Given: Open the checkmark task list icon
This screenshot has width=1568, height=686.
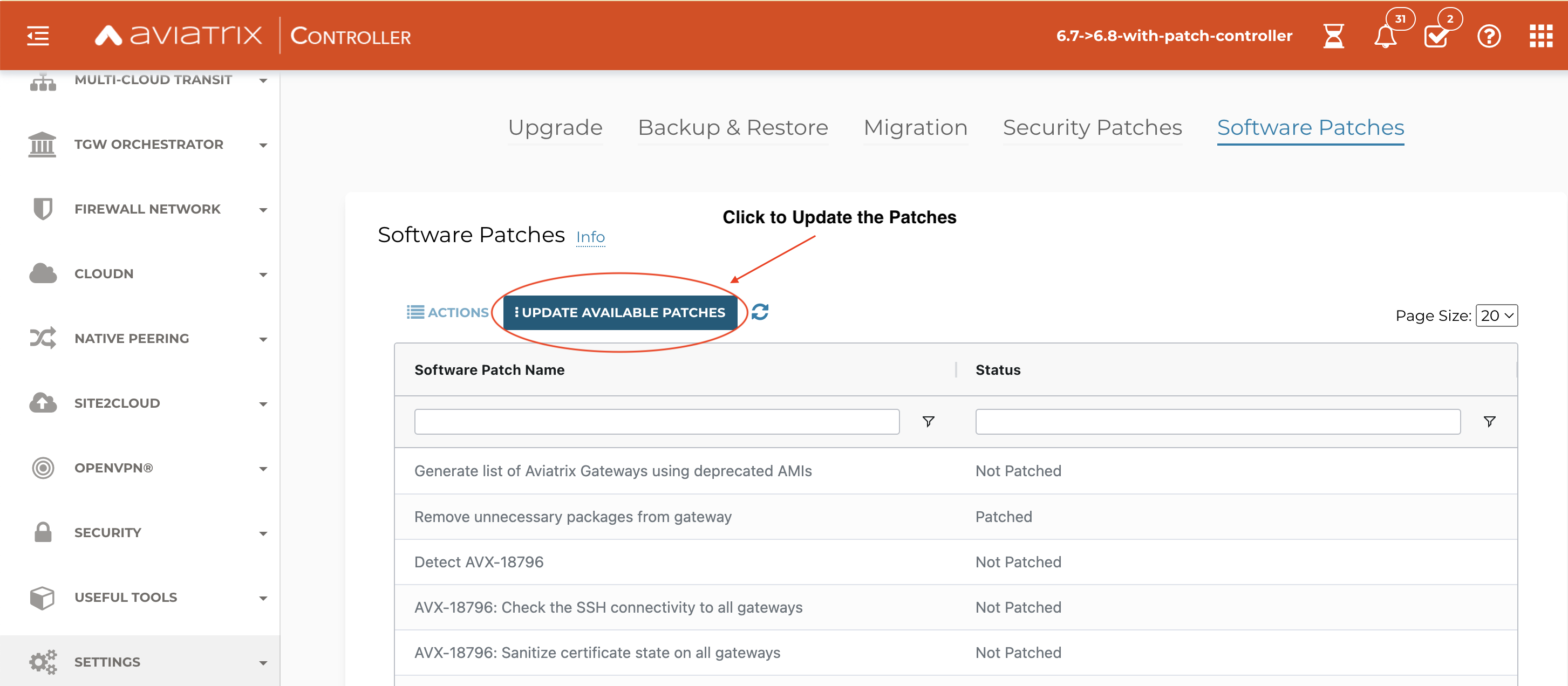Looking at the screenshot, I should (x=1436, y=37).
